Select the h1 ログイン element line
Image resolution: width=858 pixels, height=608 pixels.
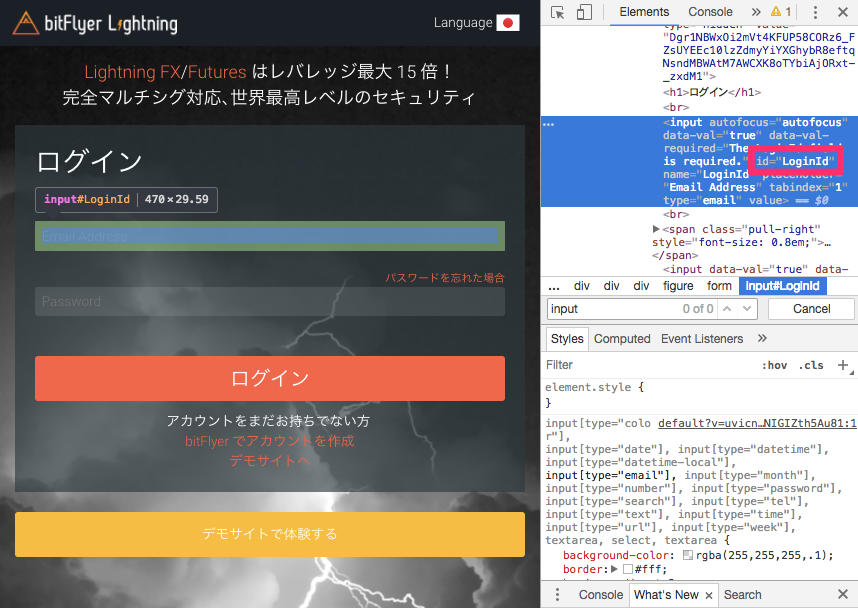pos(711,92)
